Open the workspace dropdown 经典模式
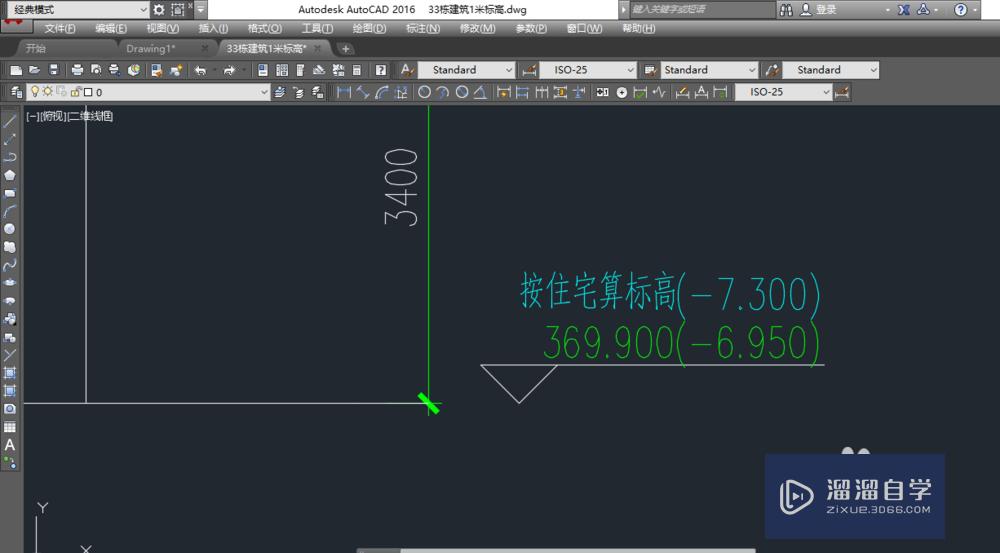This screenshot has width=1000, height=553. point(78,10)
